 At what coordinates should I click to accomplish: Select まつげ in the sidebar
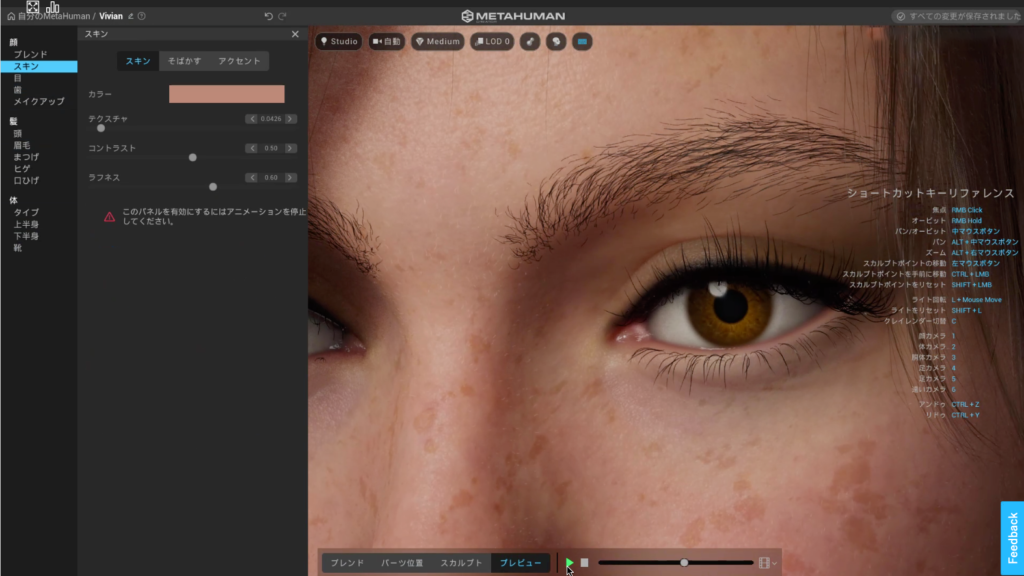click(26, 157)
